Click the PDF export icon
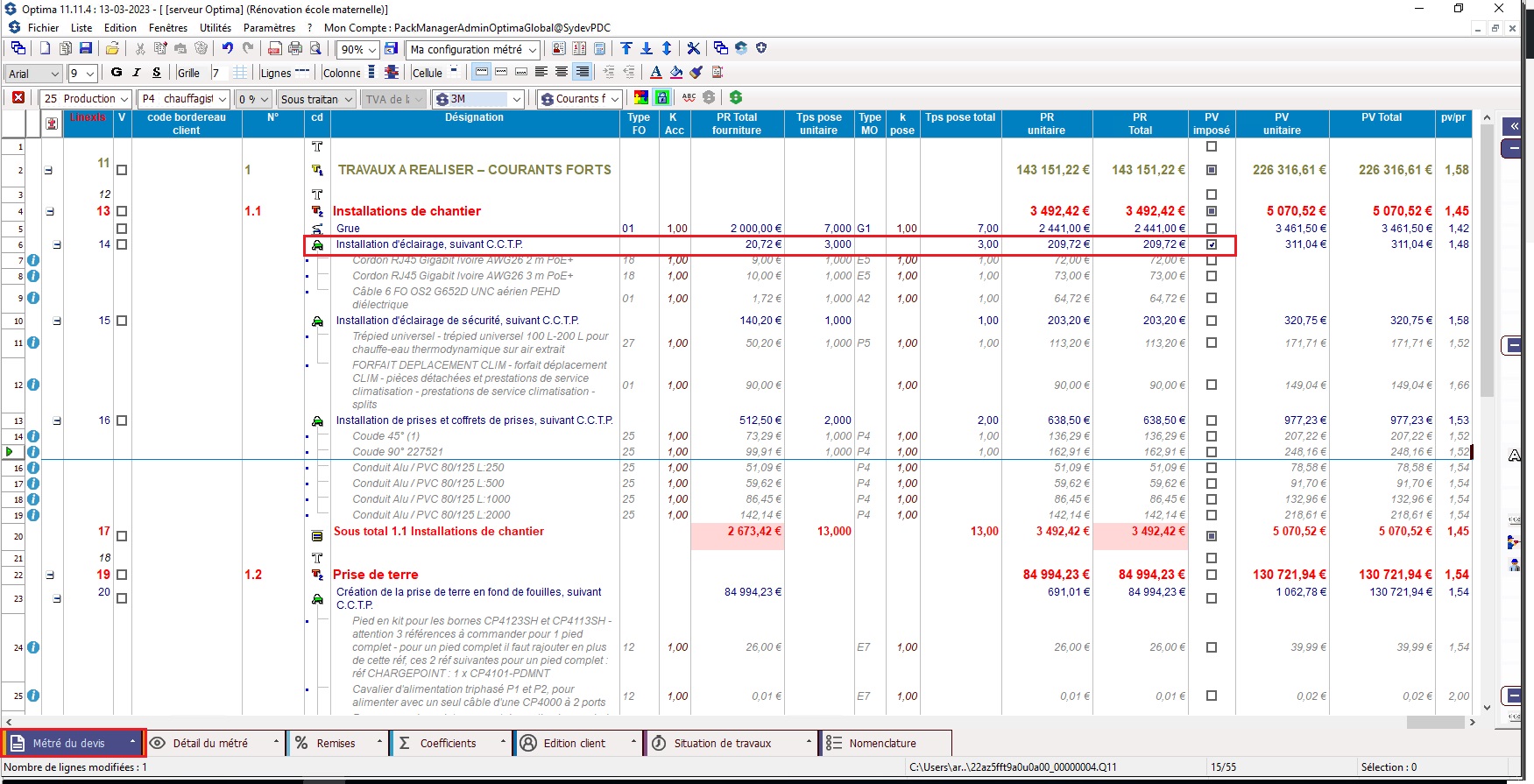 tap(274, 49)
